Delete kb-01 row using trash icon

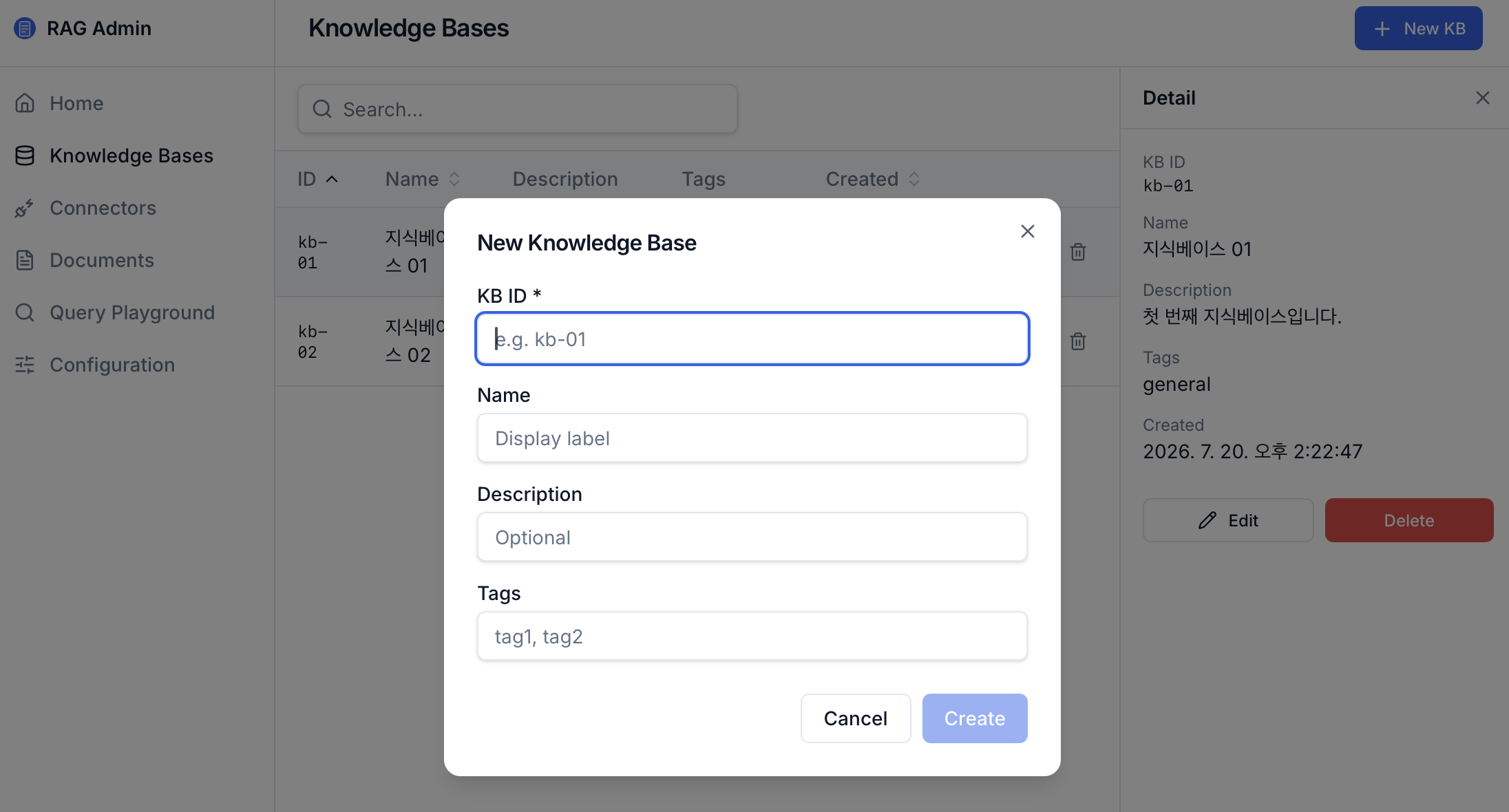(1078, 252)
